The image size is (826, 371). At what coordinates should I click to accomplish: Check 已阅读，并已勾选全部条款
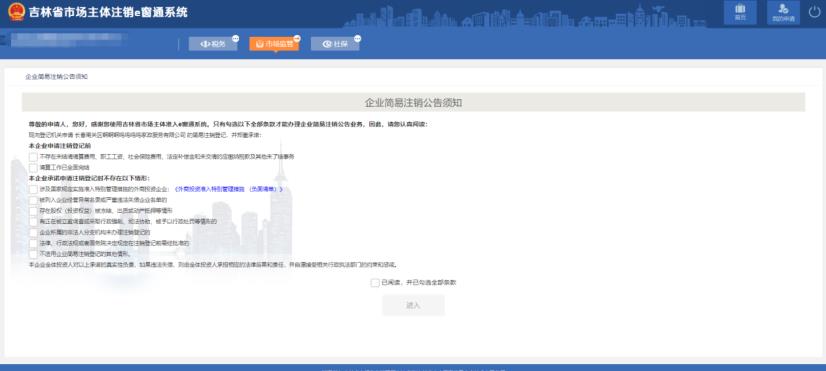375,283
